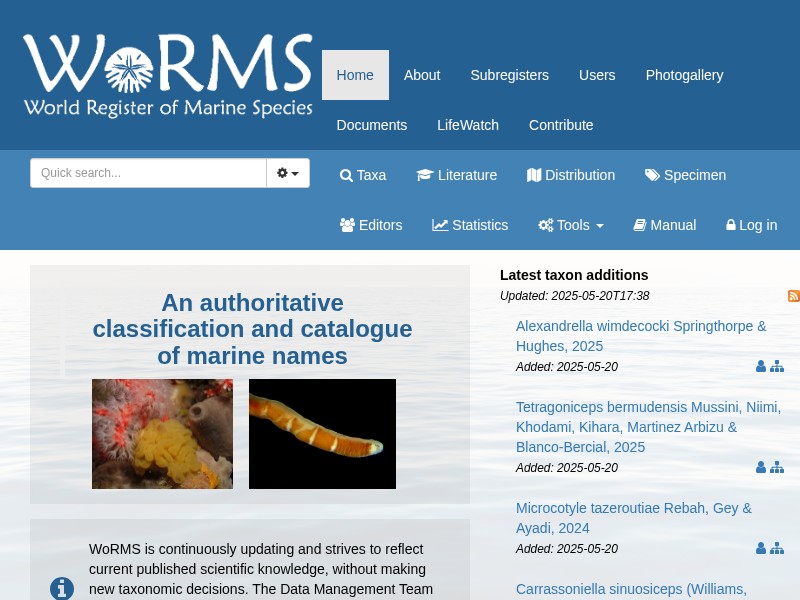Select the 'Latest taxon additions' heading
Screen dimensions: 800x600
pyautogui.click(x=574, y=275)
